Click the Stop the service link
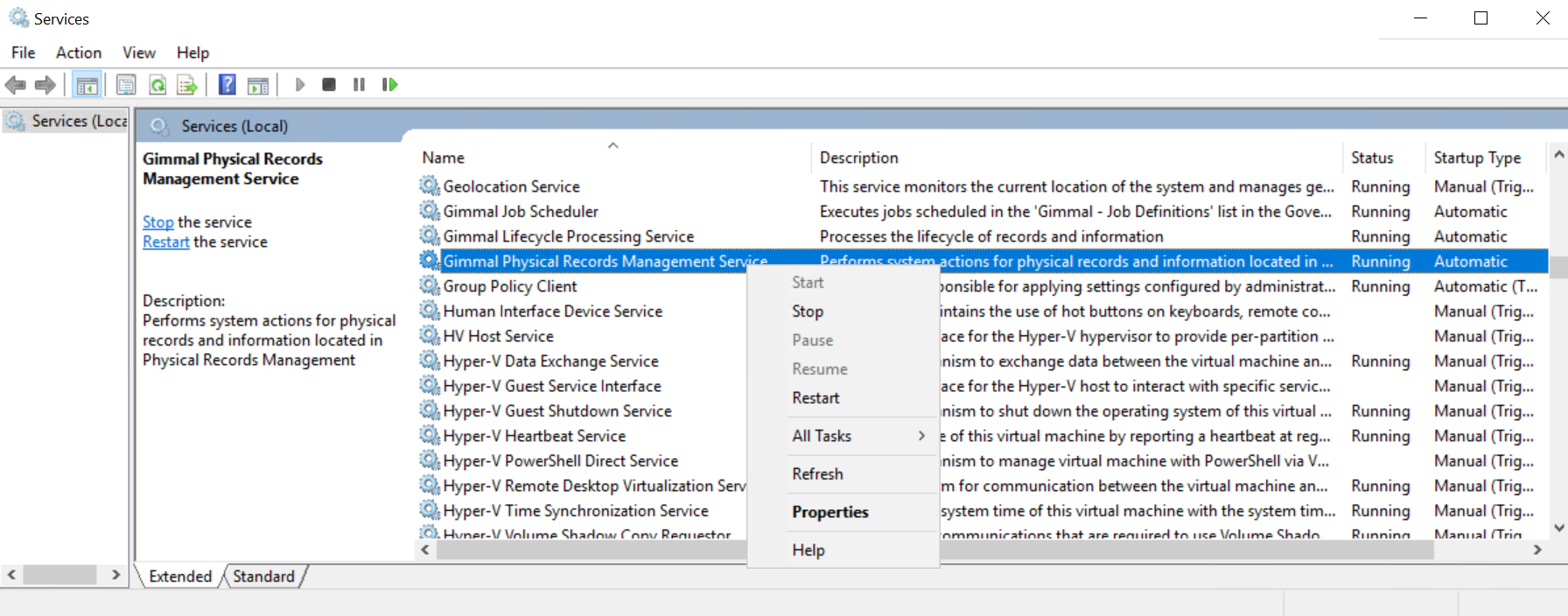Screen dimensions: 1568x616 (x=158, y=222)
